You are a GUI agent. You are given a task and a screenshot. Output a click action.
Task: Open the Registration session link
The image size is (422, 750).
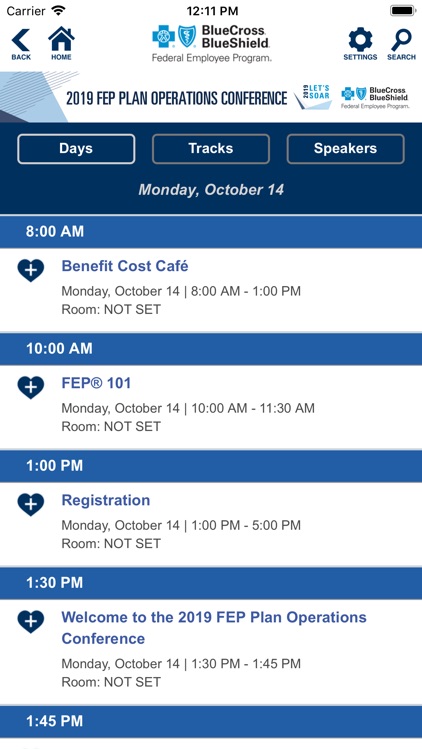pyautogui.click(x=106, y=500)
